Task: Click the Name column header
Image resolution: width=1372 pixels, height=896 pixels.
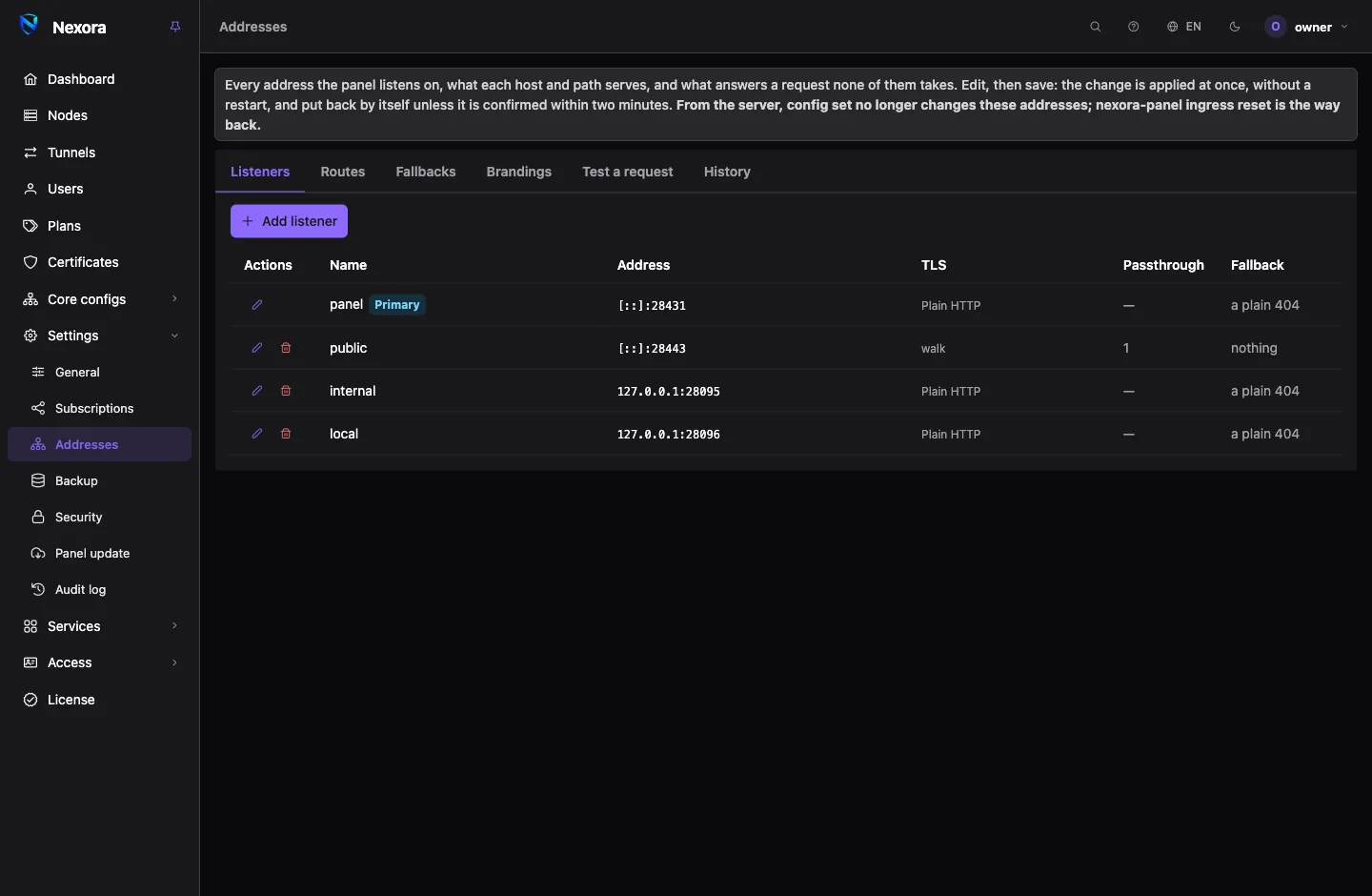Action: coord(349,265)
